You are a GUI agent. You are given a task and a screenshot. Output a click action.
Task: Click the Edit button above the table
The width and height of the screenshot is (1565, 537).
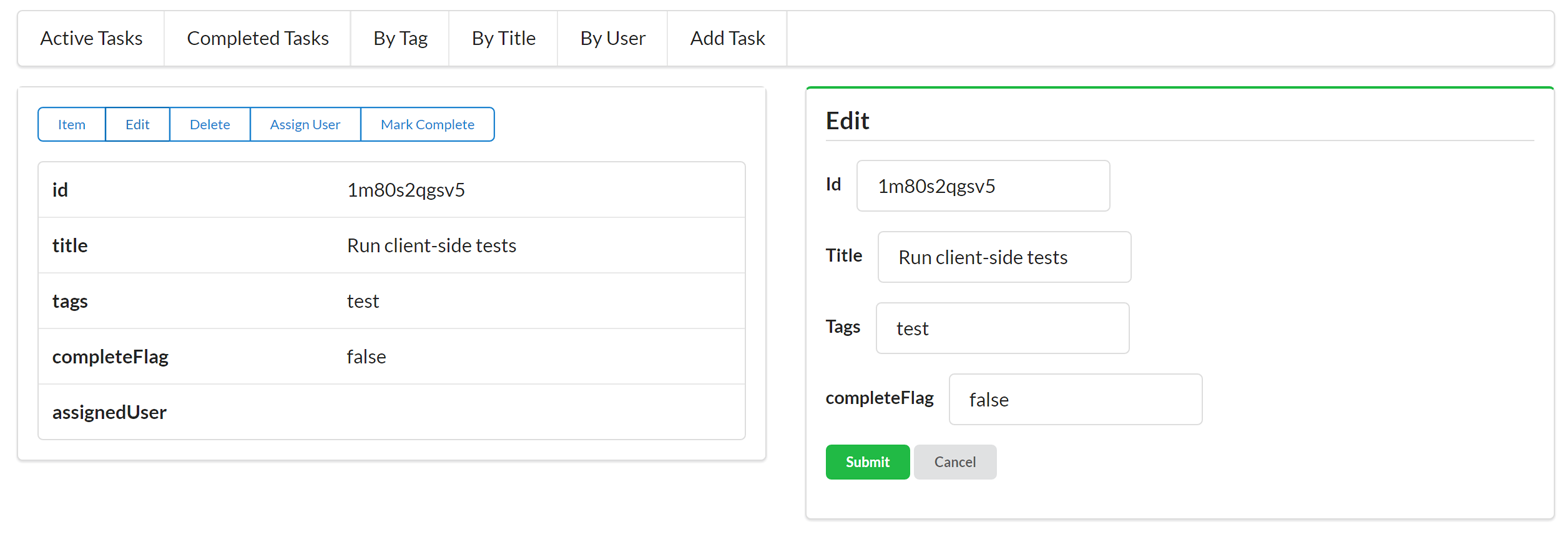coord(137,125)
